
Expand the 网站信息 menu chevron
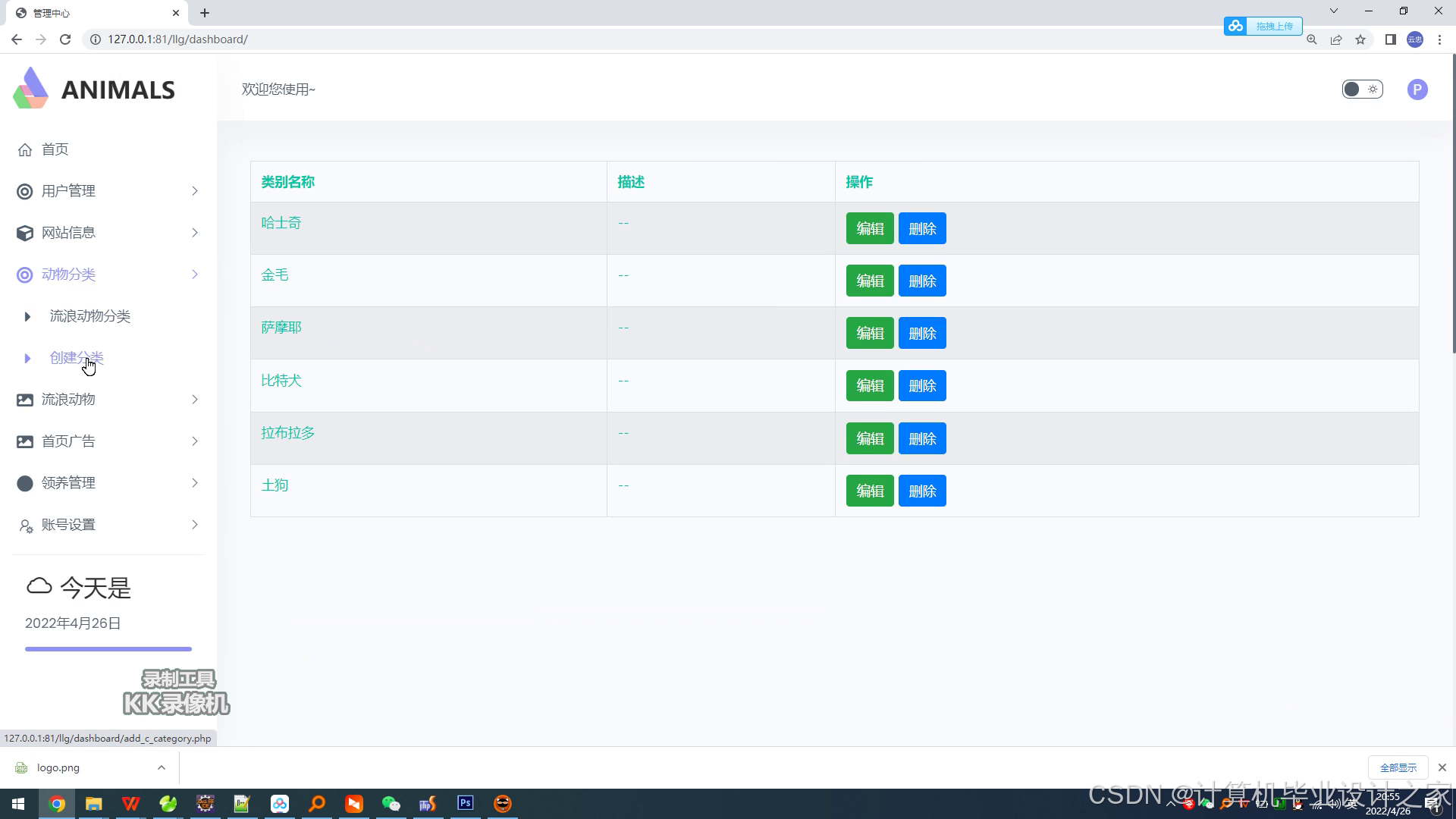(195, 233)
